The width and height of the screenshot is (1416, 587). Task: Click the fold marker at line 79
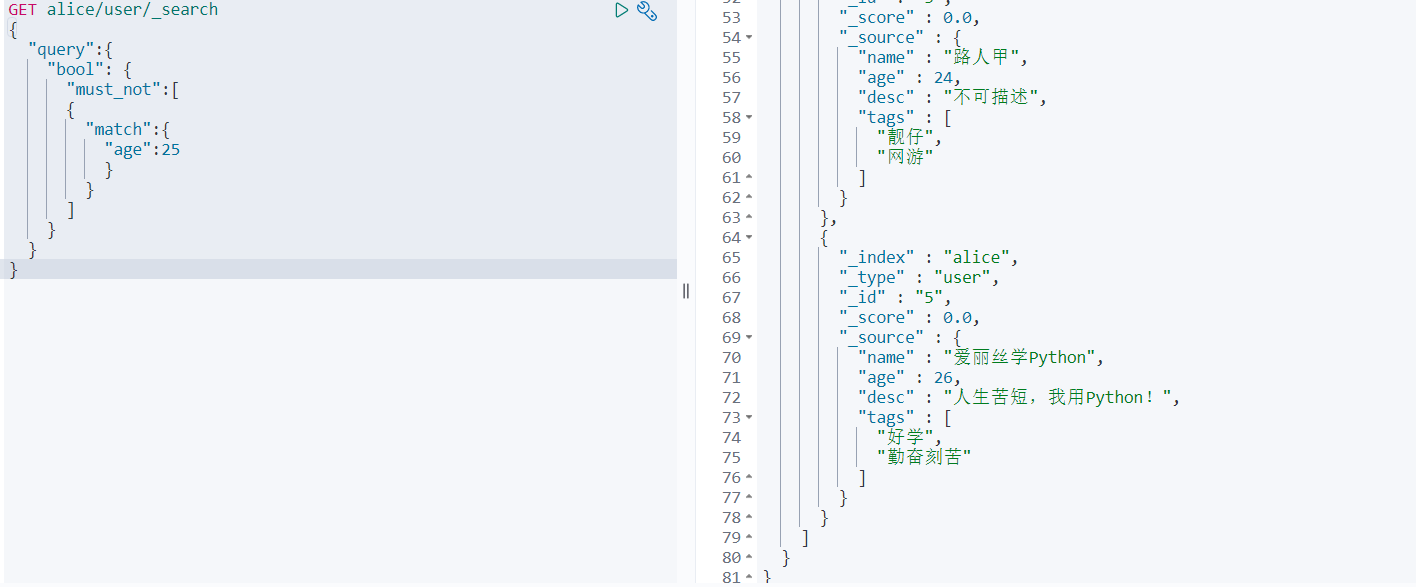pos(749,538)
